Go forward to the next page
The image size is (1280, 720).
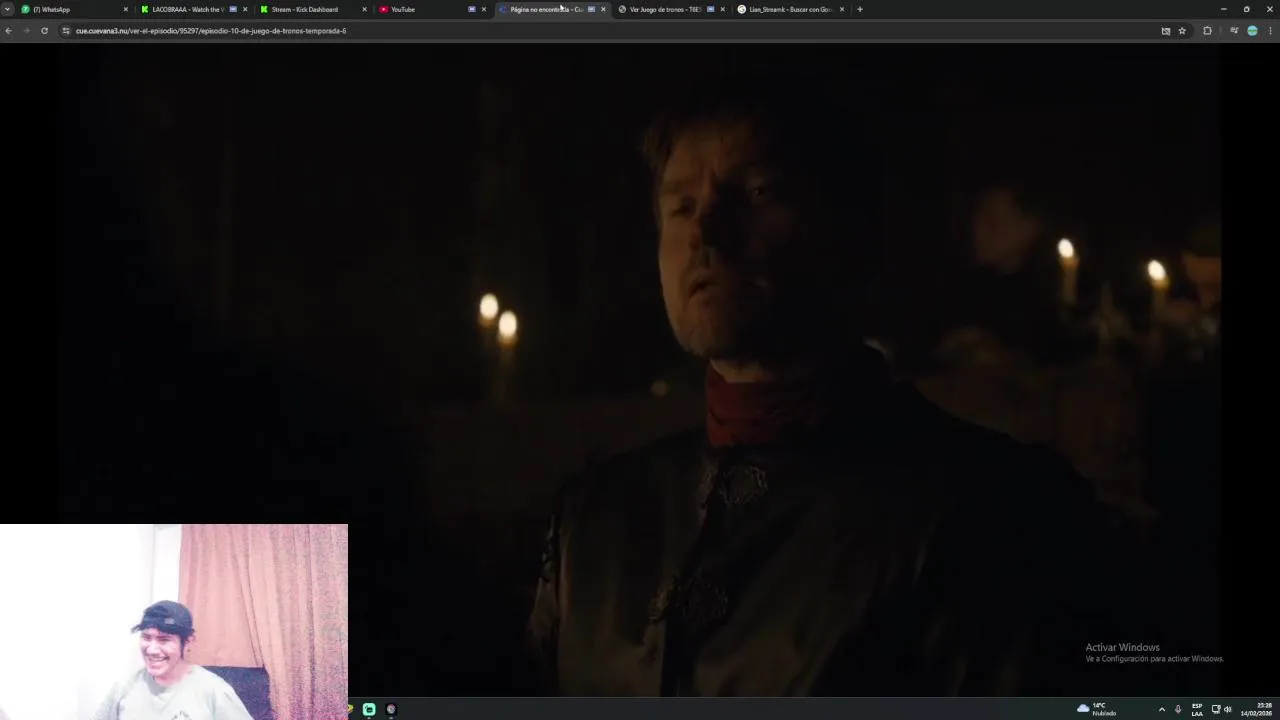point(26,31)
